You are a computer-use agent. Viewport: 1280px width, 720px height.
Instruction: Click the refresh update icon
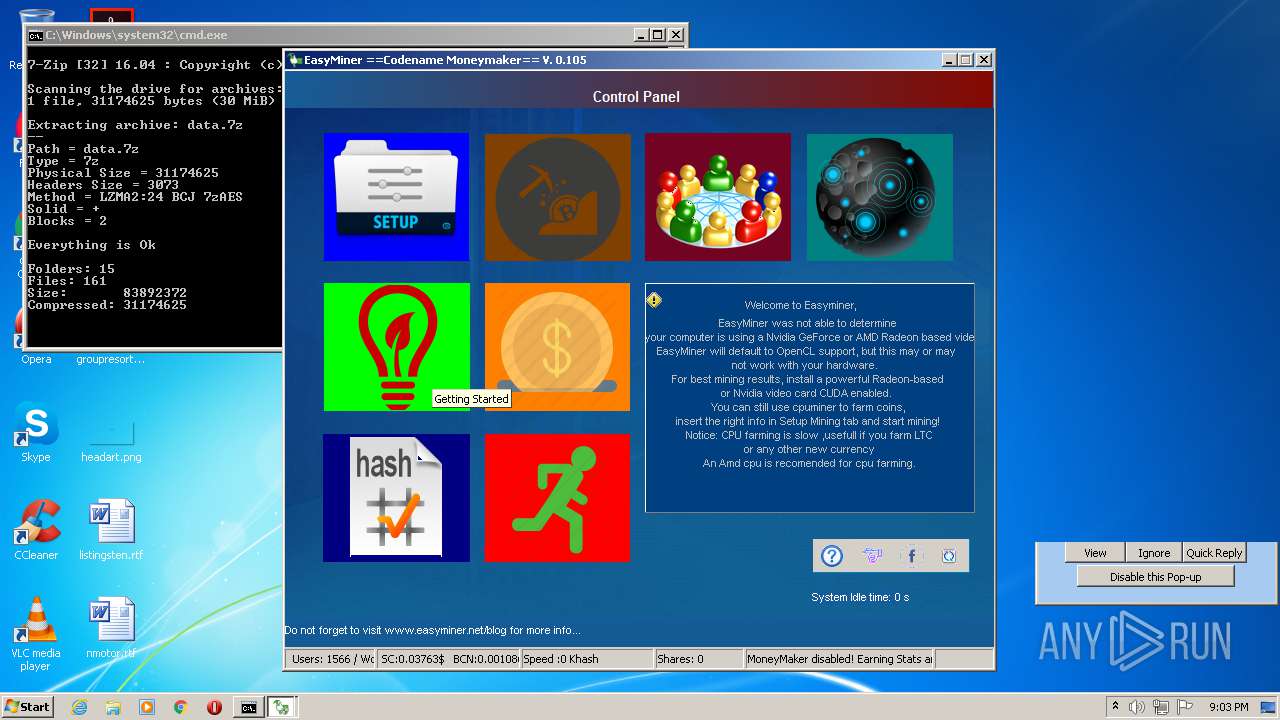click(x=949, y=556)
